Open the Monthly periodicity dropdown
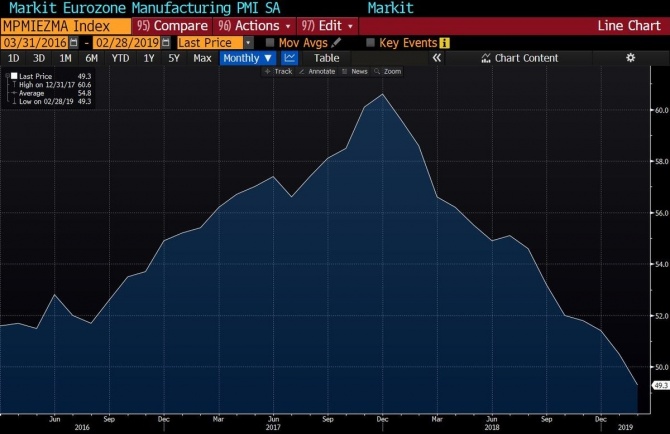Image resolution: width=670 pixels, height=434 pixels. click(247, 58)
